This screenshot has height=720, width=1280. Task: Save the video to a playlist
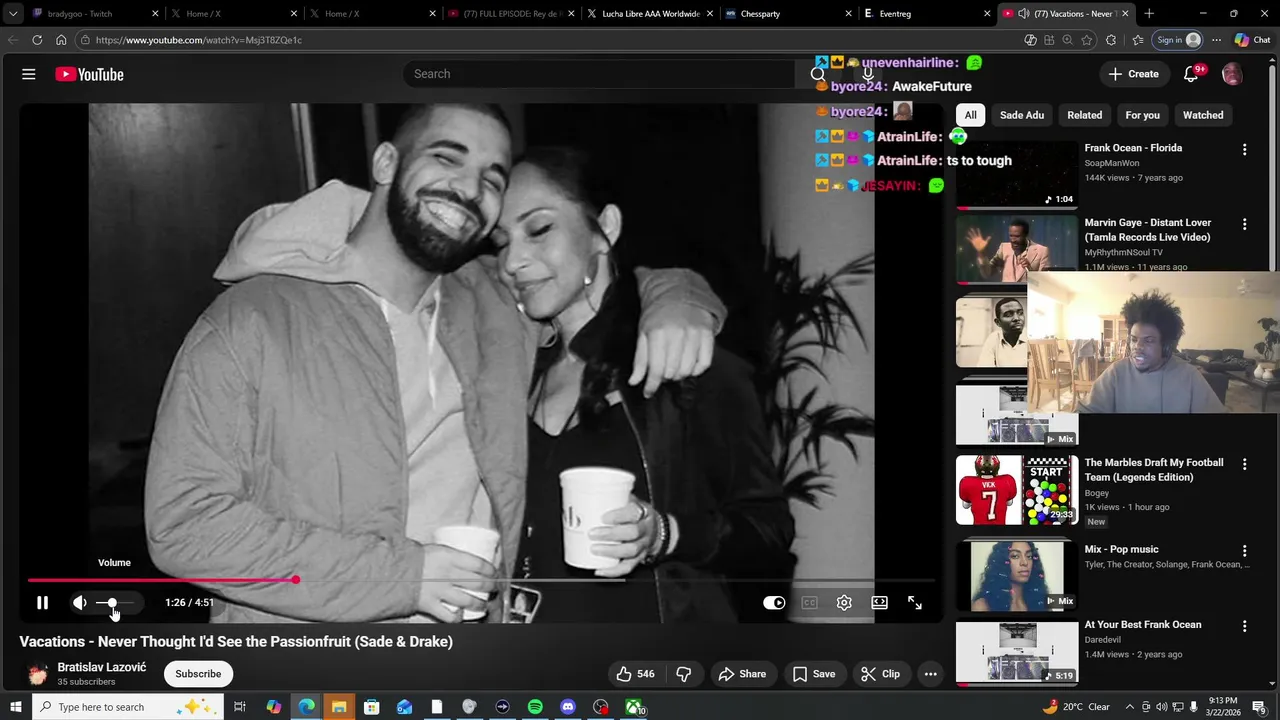click(814, 674)
